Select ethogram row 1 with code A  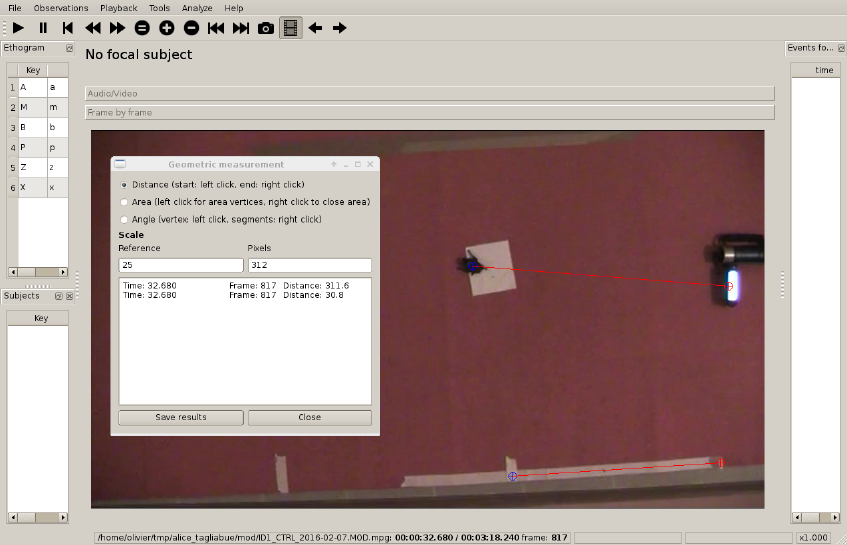pyautogui.click(x=38, y=88)
